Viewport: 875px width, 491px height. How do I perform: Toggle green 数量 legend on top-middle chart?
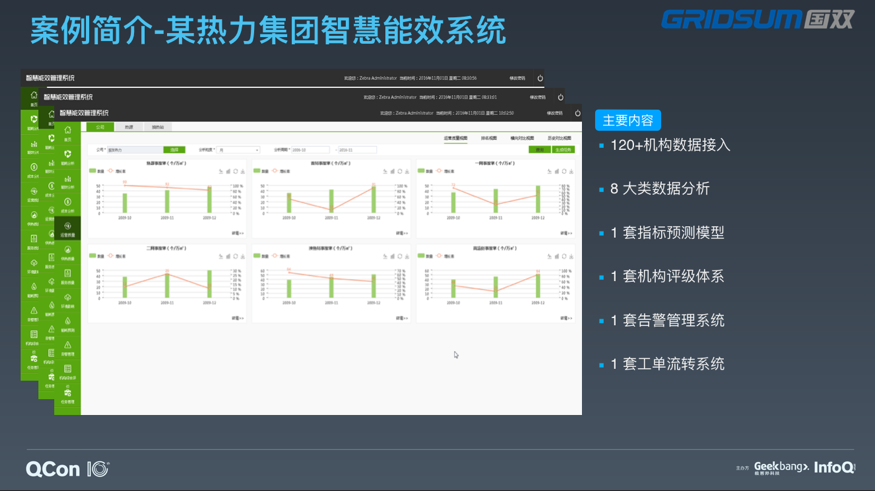[261, 171]
